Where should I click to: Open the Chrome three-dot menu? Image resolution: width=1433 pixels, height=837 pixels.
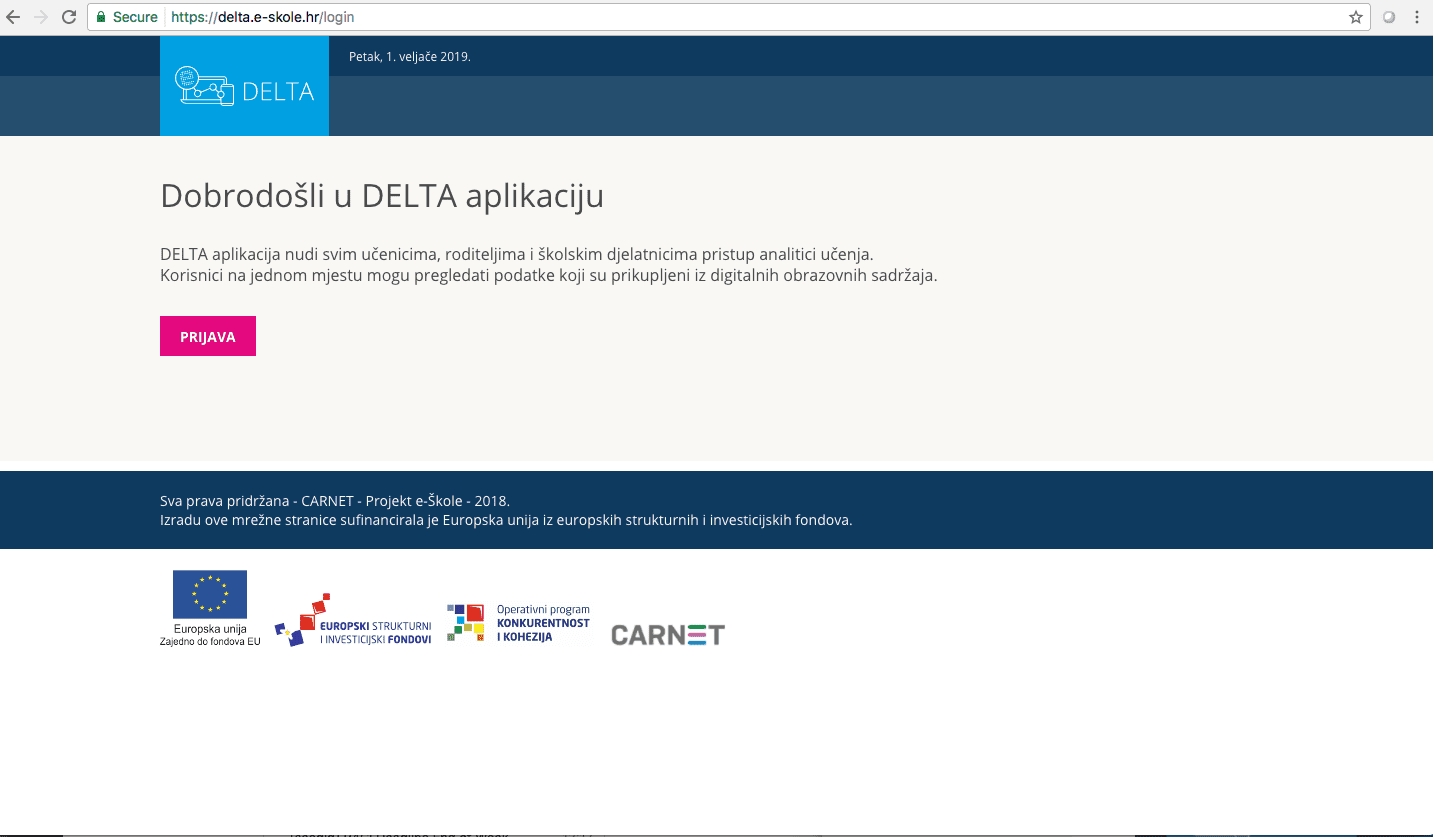tap(1417, 17)
